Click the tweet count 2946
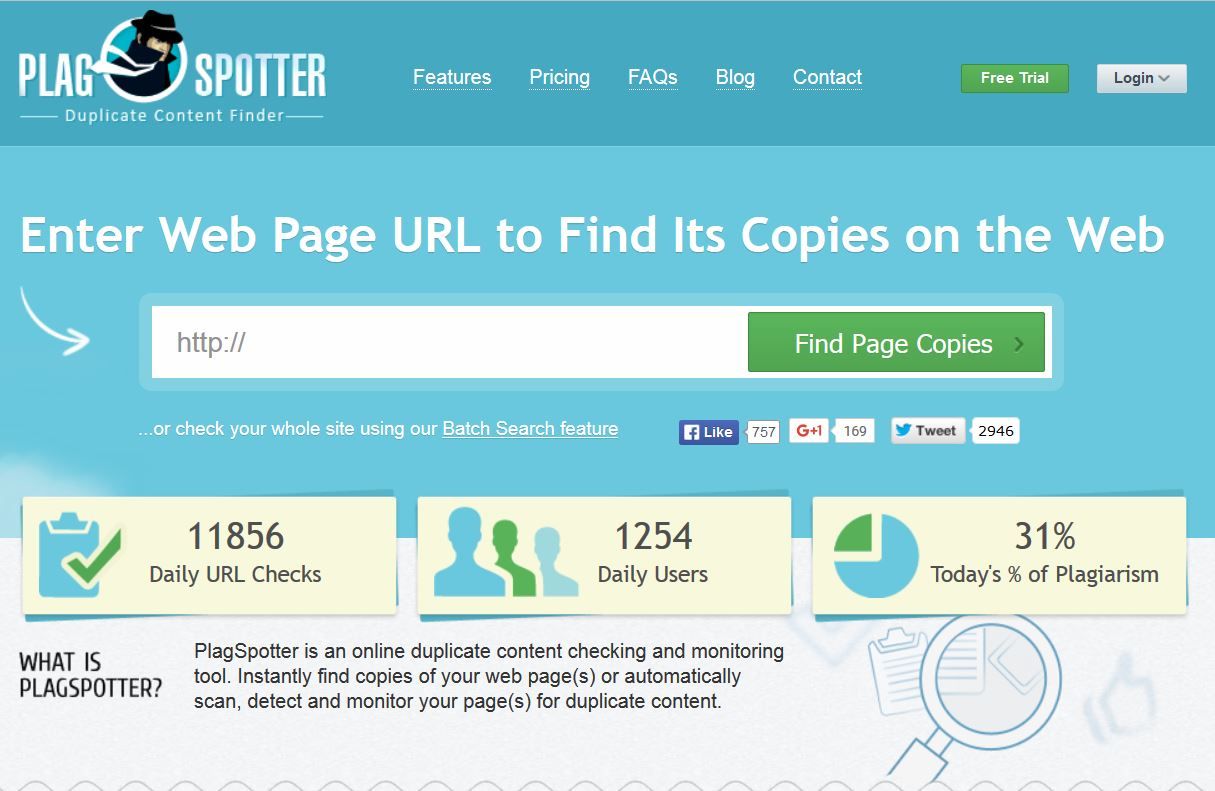 coord(995,431)
